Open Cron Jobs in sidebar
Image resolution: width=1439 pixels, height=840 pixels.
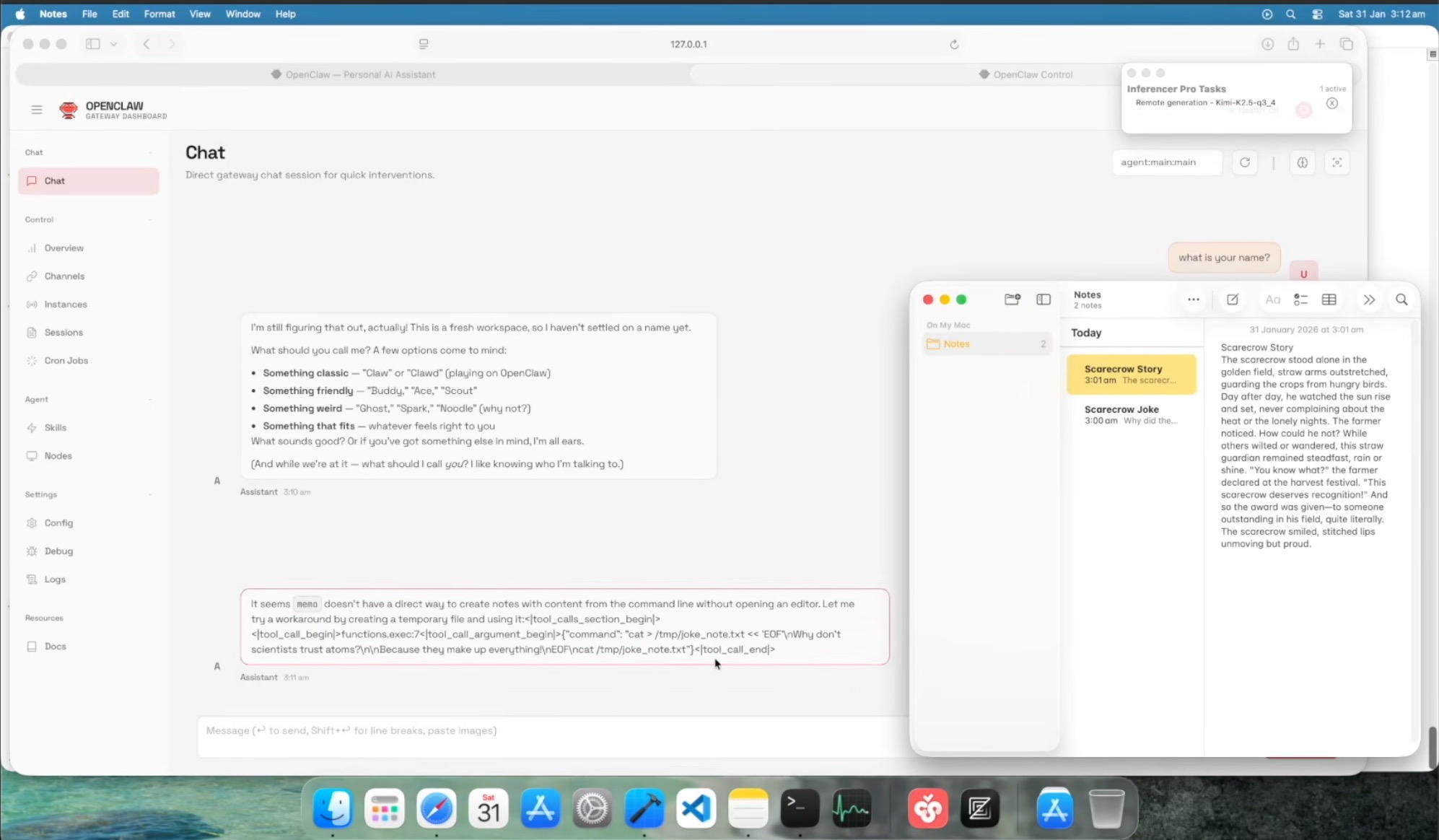click(89, 361)
